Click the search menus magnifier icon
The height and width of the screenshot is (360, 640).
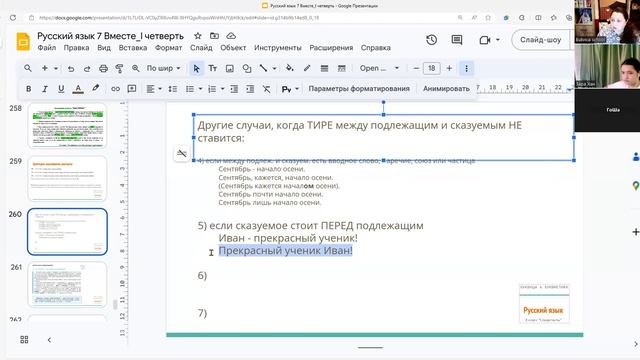[x=28, y=68]
